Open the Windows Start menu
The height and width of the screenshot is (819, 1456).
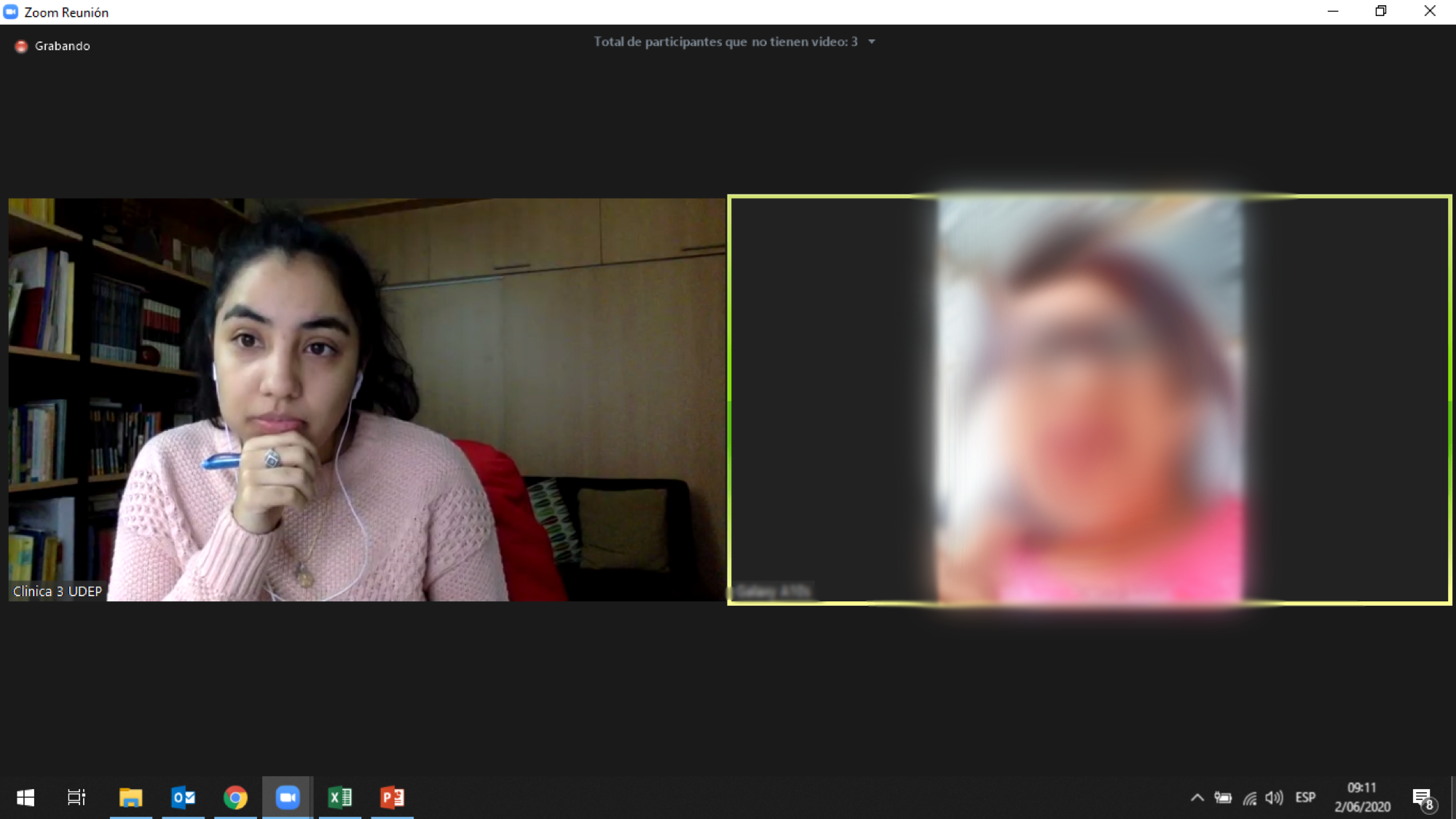click(25, 797)
